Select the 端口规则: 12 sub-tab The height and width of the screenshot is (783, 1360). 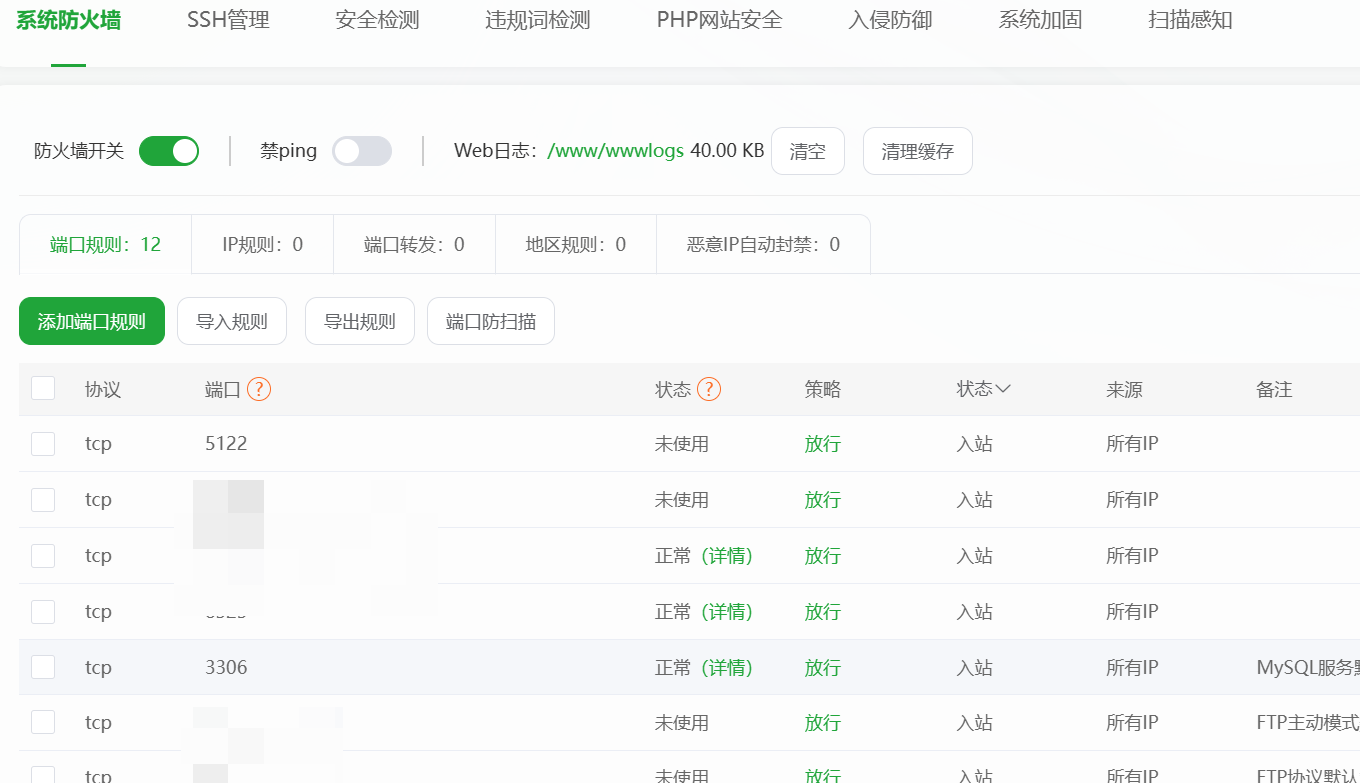coord(106,244)
